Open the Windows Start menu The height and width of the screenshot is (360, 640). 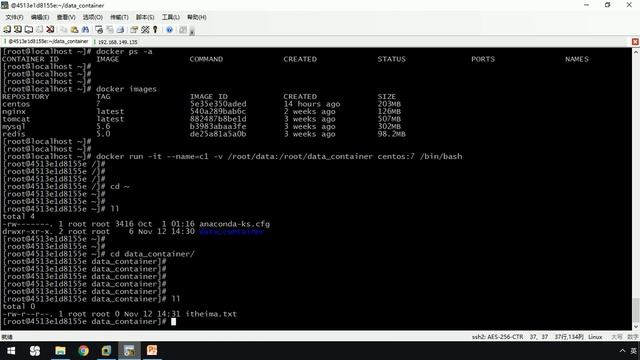(x=11, y=351)
